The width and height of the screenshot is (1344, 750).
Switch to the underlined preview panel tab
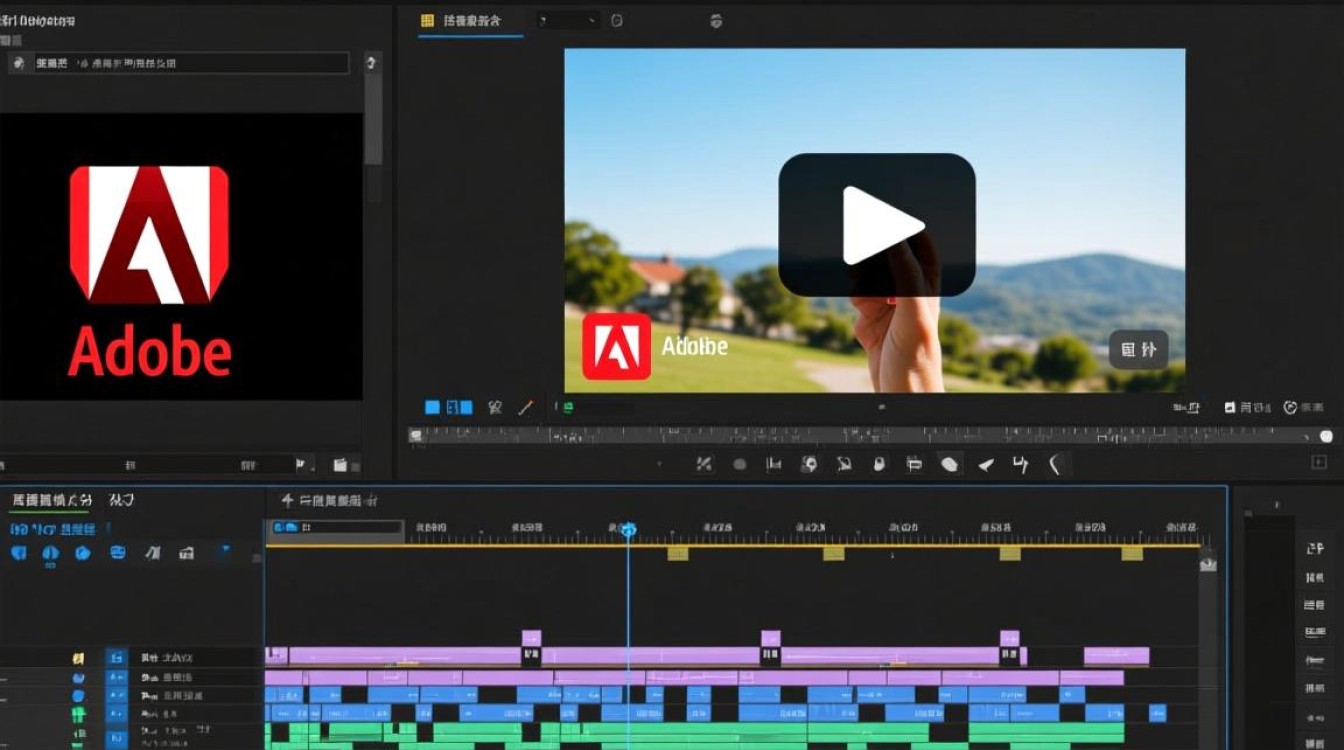click(470, 21)
